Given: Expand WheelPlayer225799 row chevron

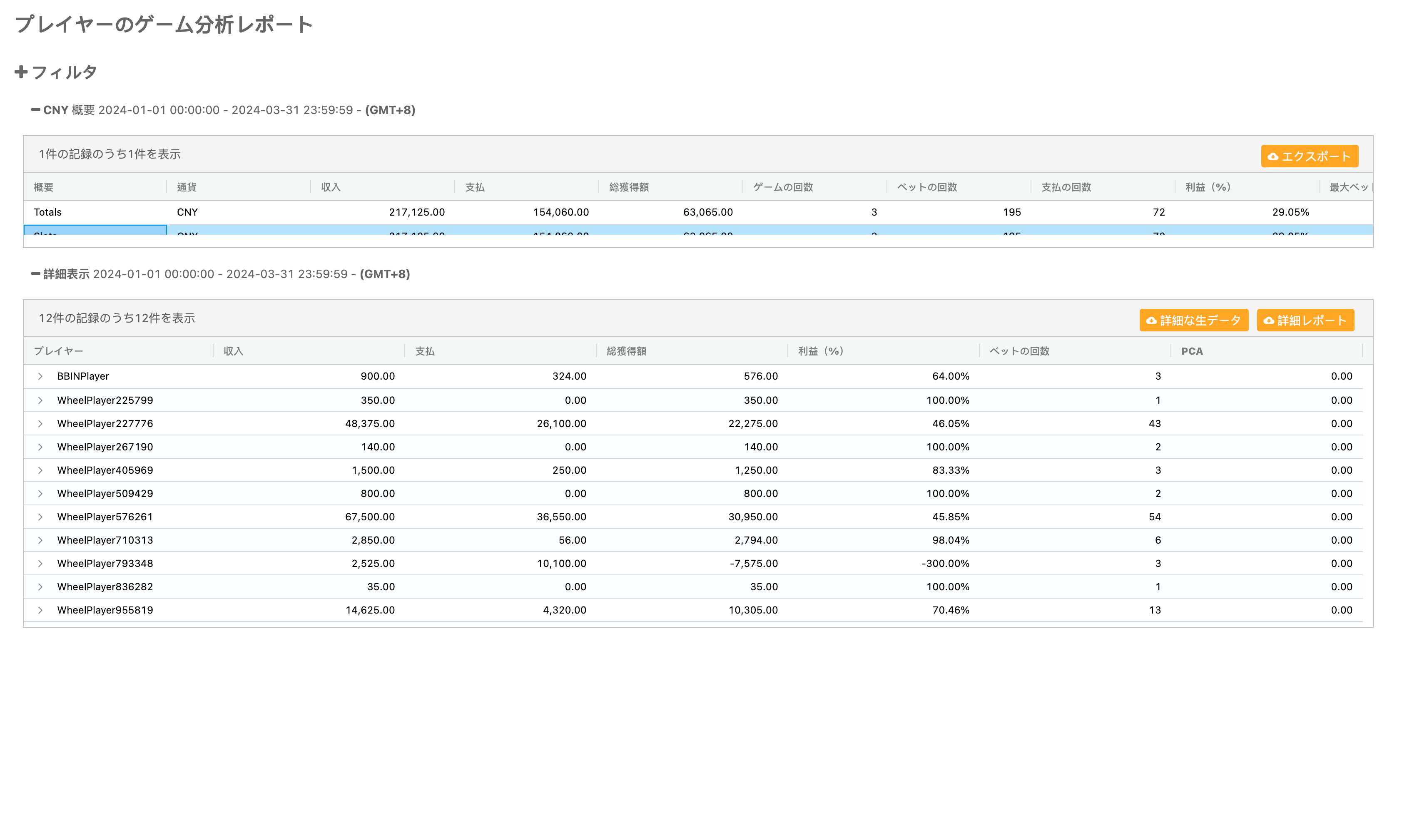Looking at the screenshot, I should (40, 400).
